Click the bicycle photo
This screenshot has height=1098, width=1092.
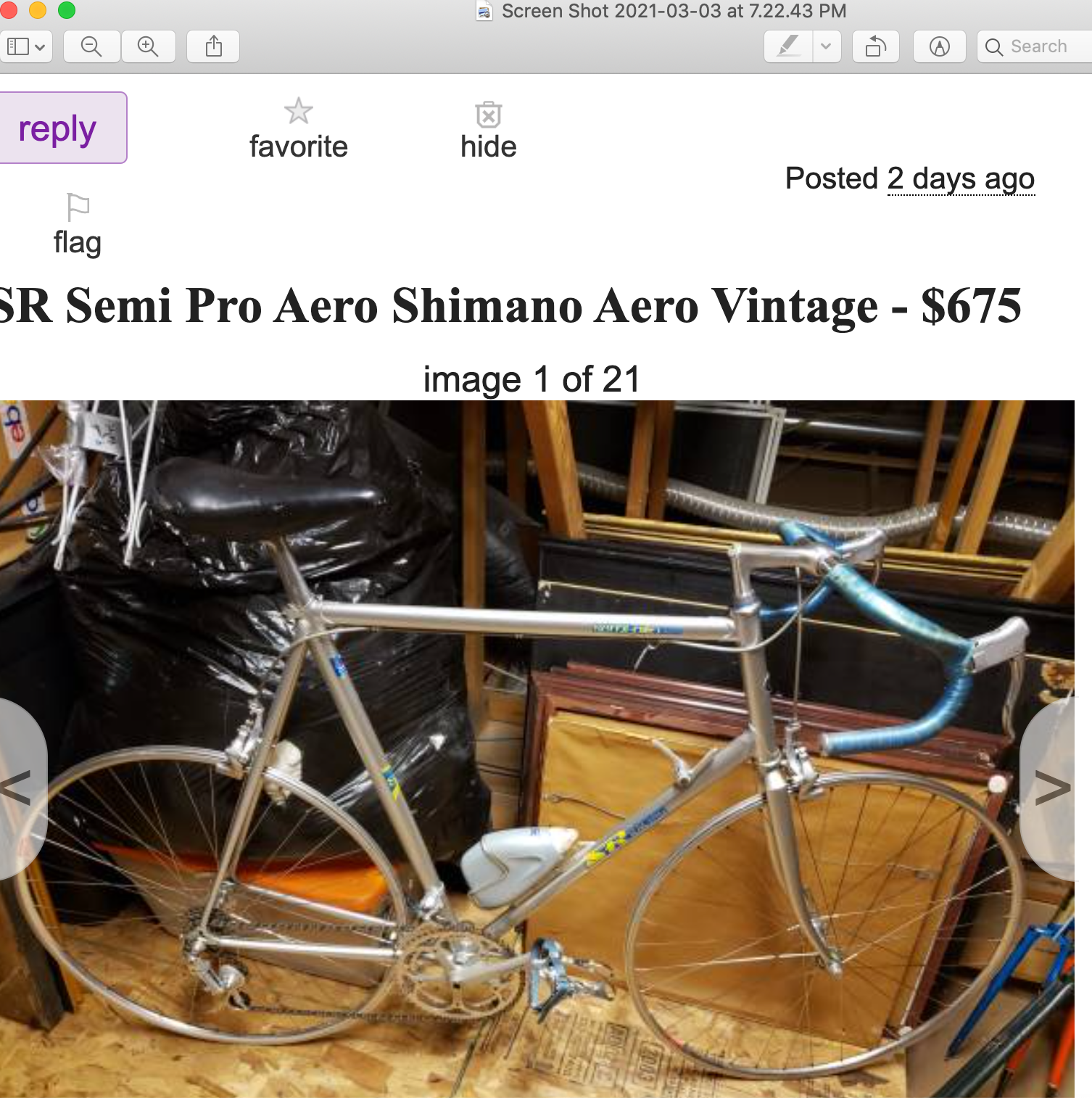point(537,748)
